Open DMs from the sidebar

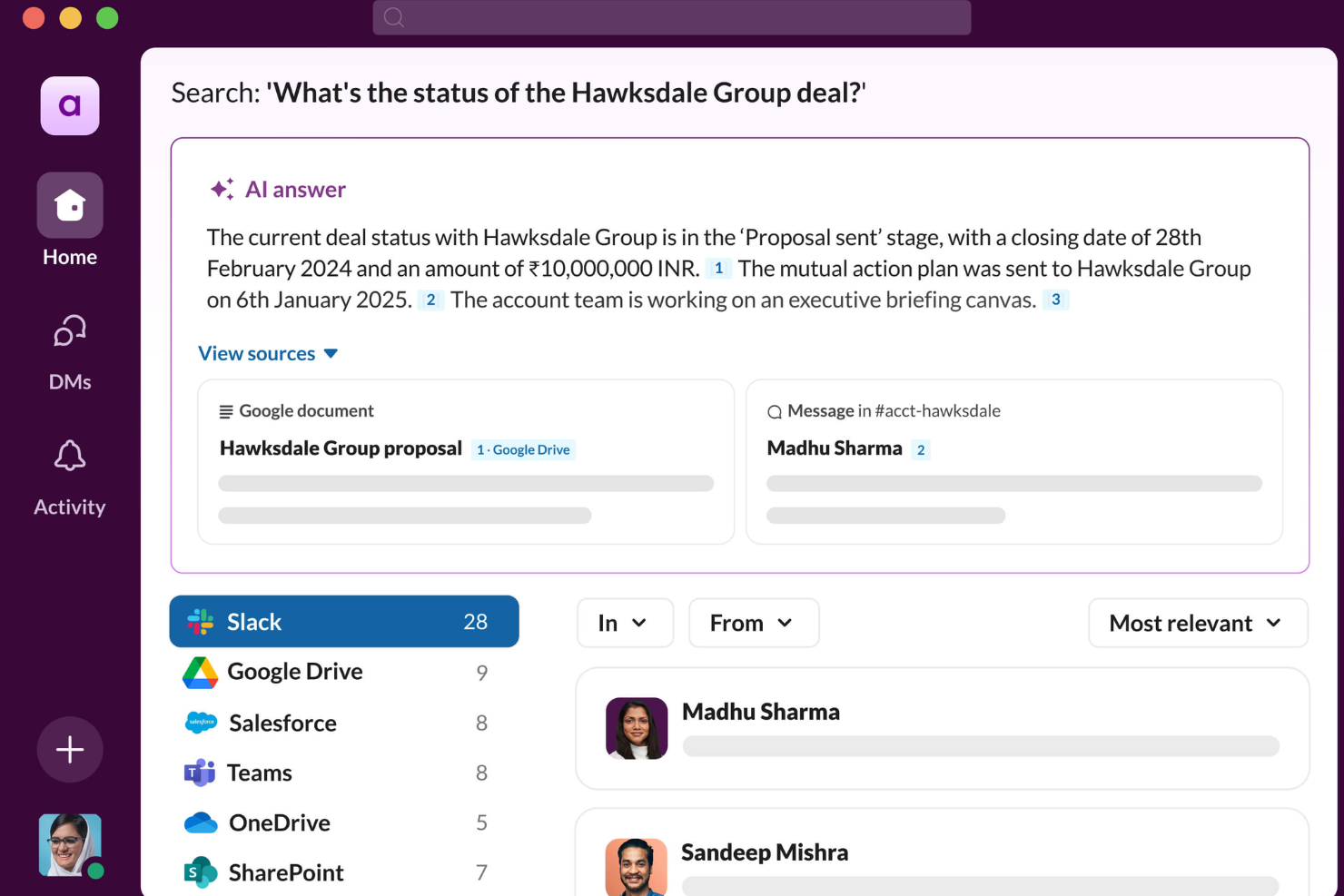click(x=70, y=352)
